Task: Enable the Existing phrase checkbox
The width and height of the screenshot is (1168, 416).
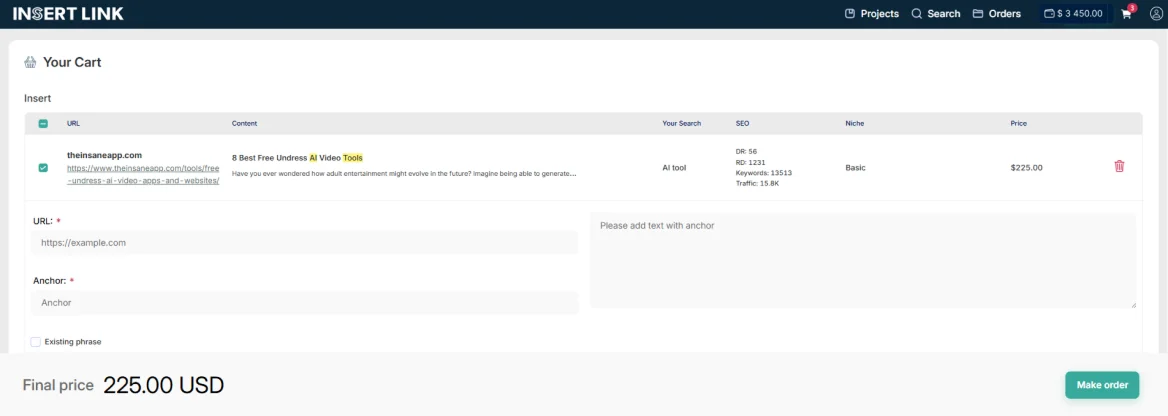Action: tap(36, 342)
